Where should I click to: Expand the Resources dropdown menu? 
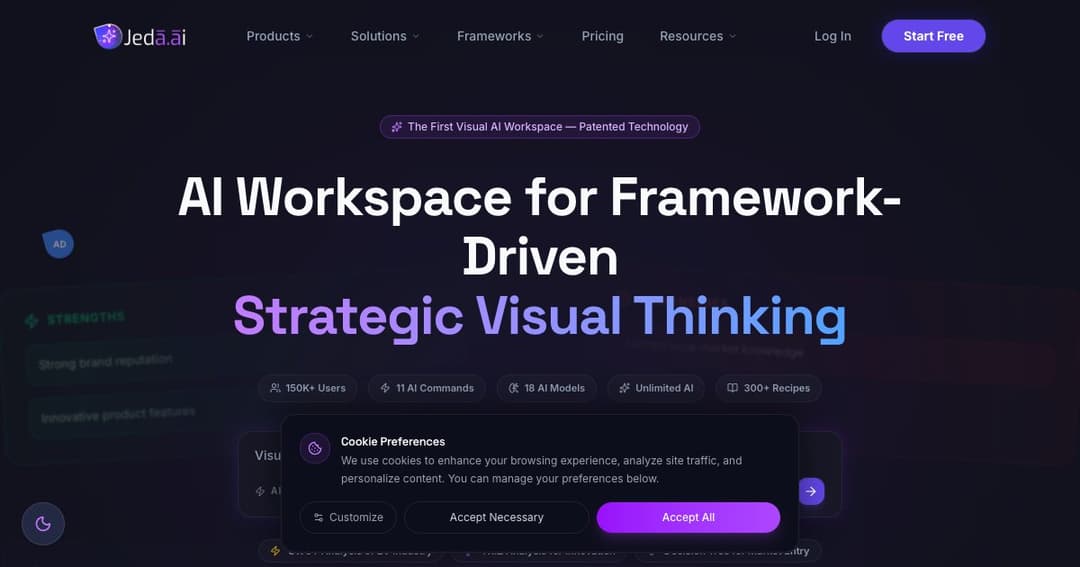[x=698, y=36]
